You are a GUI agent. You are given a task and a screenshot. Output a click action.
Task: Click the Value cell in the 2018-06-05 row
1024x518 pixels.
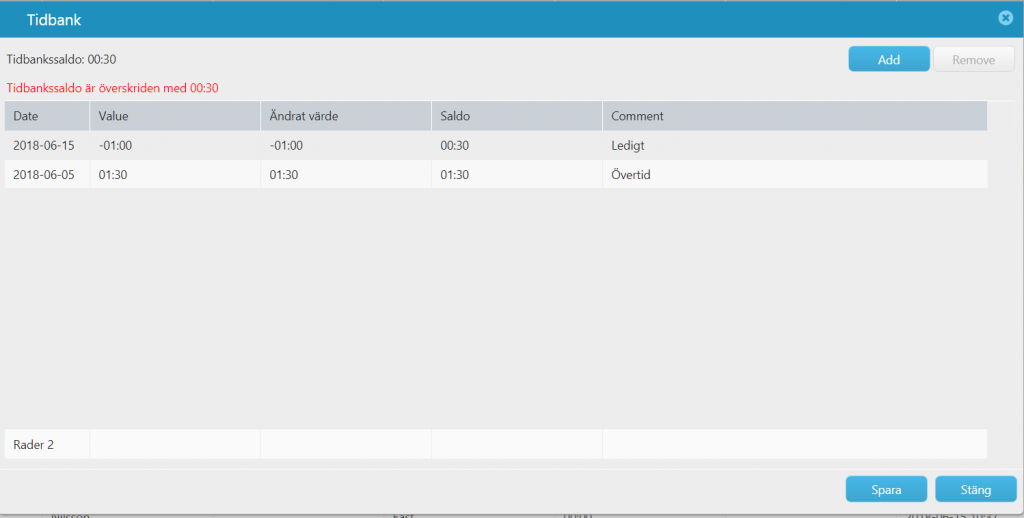175,174
